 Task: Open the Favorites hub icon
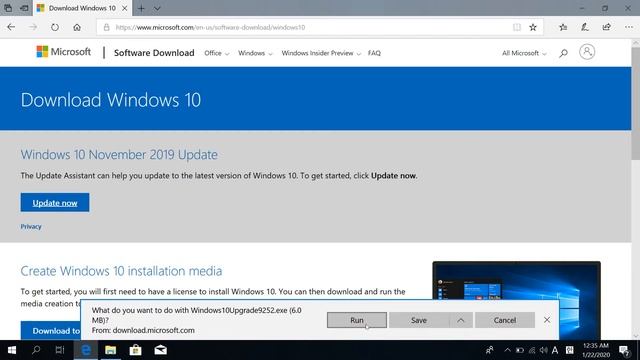click(563, 27)
